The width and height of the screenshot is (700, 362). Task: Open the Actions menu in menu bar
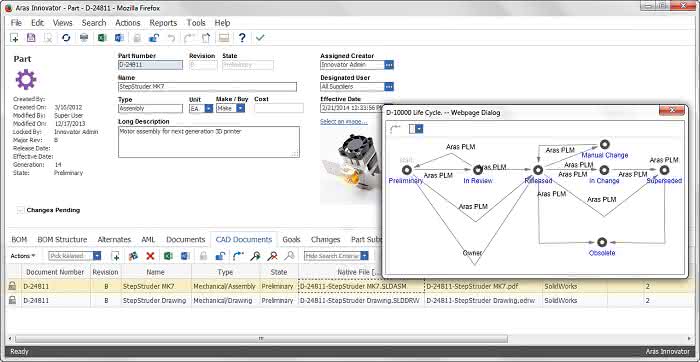[x=128, y=23]
